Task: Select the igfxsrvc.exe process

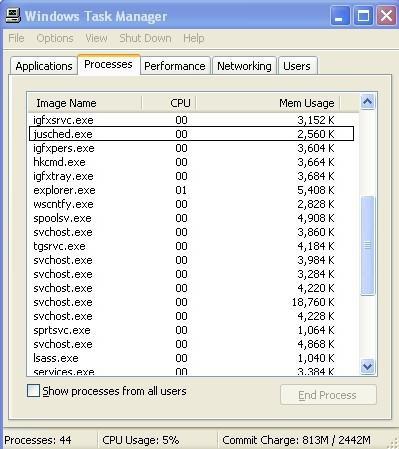Action: (x=192, y=120)
